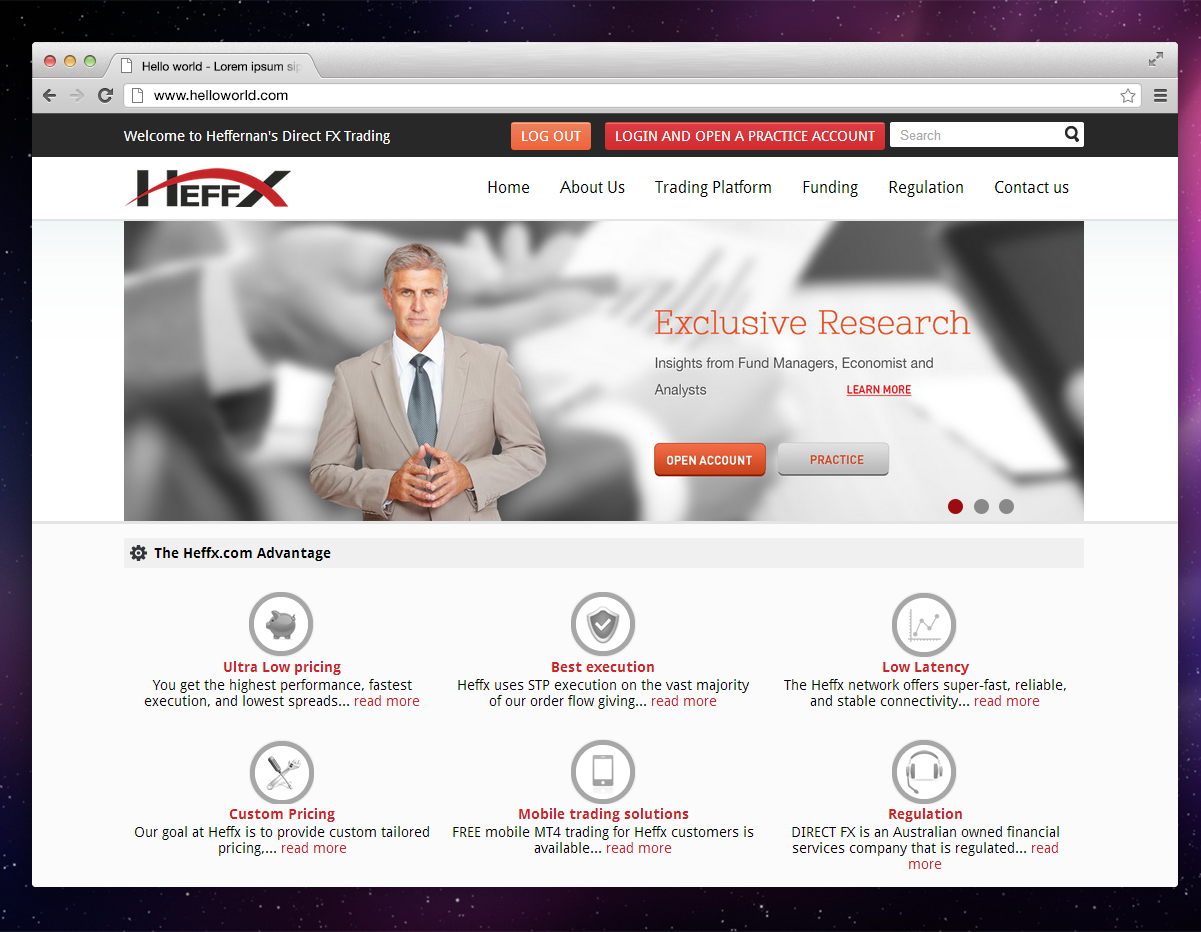Bookmark page with the star icon
The height and width of the screenshot is (932, 1201).
[1128, 96]
